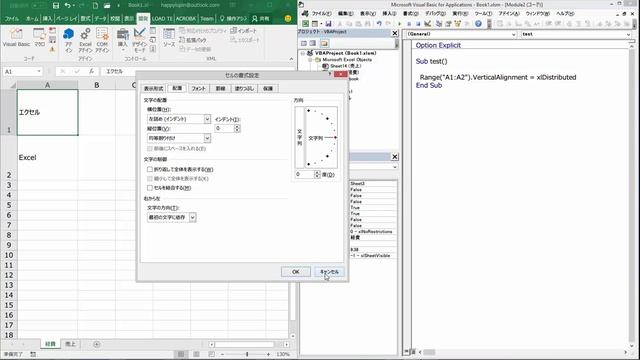The width and height of the screenshot is (640, 360).
Task: Open the Name Box dropdown showing A1
Action: point(39,71)
